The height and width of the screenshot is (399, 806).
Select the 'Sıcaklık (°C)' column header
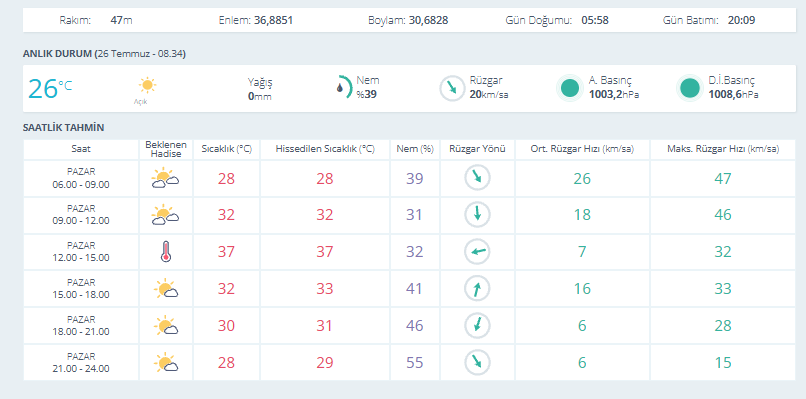[227, 149]
